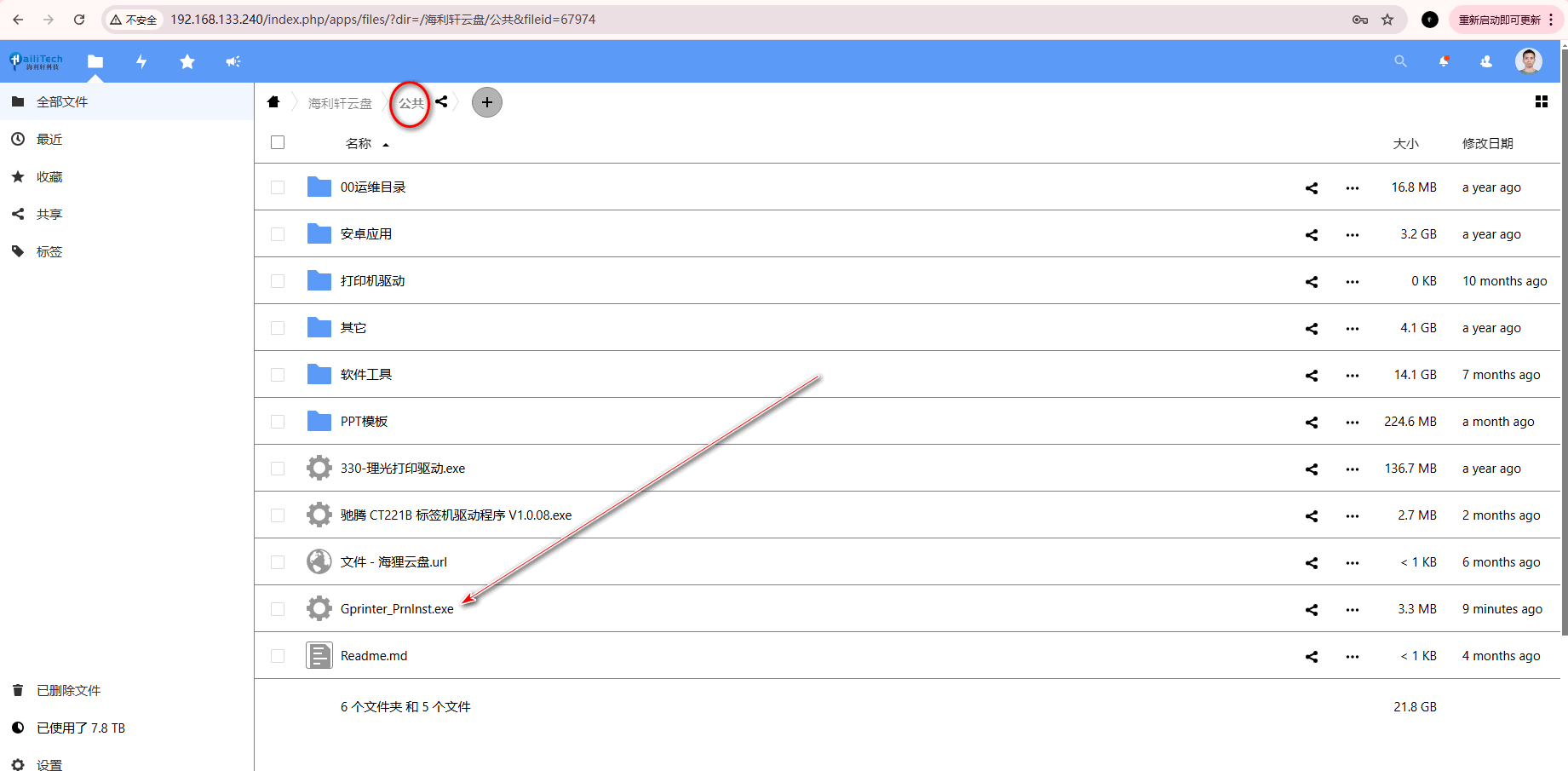Sort files by 修改日期 column
This screenshot has width=1568, height=771.
click(1487, 144)
